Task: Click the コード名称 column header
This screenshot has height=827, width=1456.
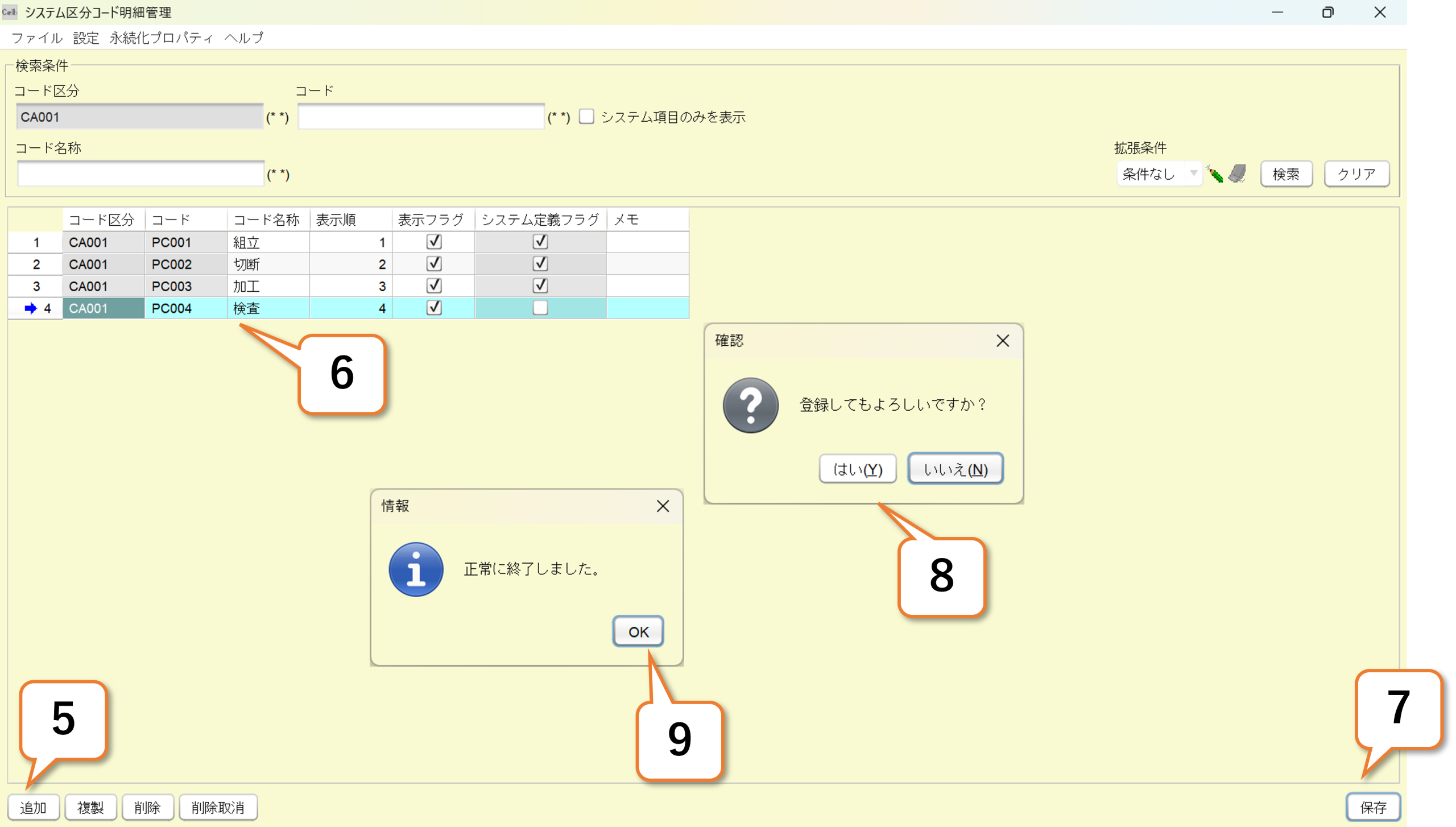Action: (x=268, y=220)
